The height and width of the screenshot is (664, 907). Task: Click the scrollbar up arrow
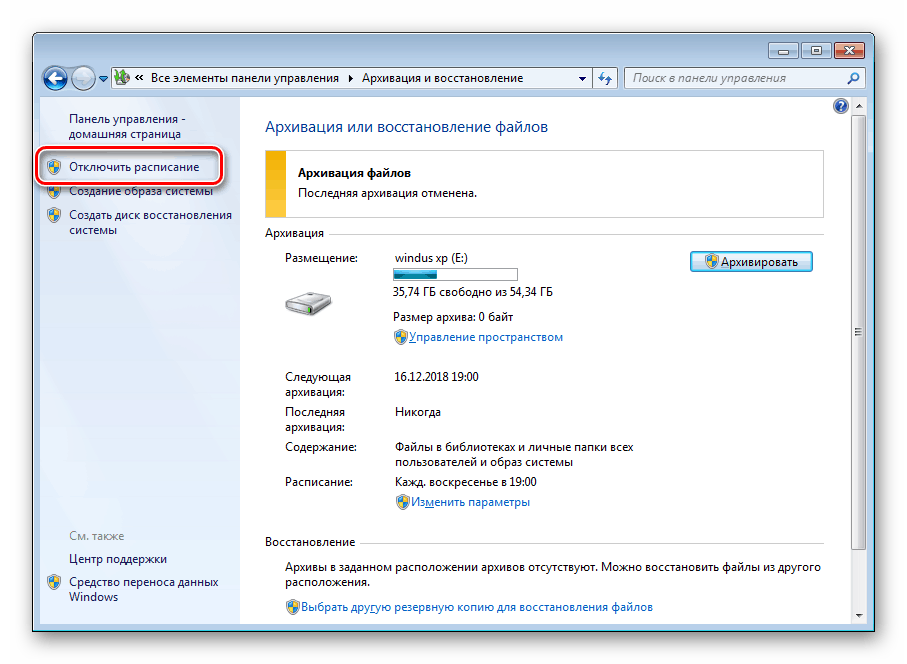(x=859, y=106)
